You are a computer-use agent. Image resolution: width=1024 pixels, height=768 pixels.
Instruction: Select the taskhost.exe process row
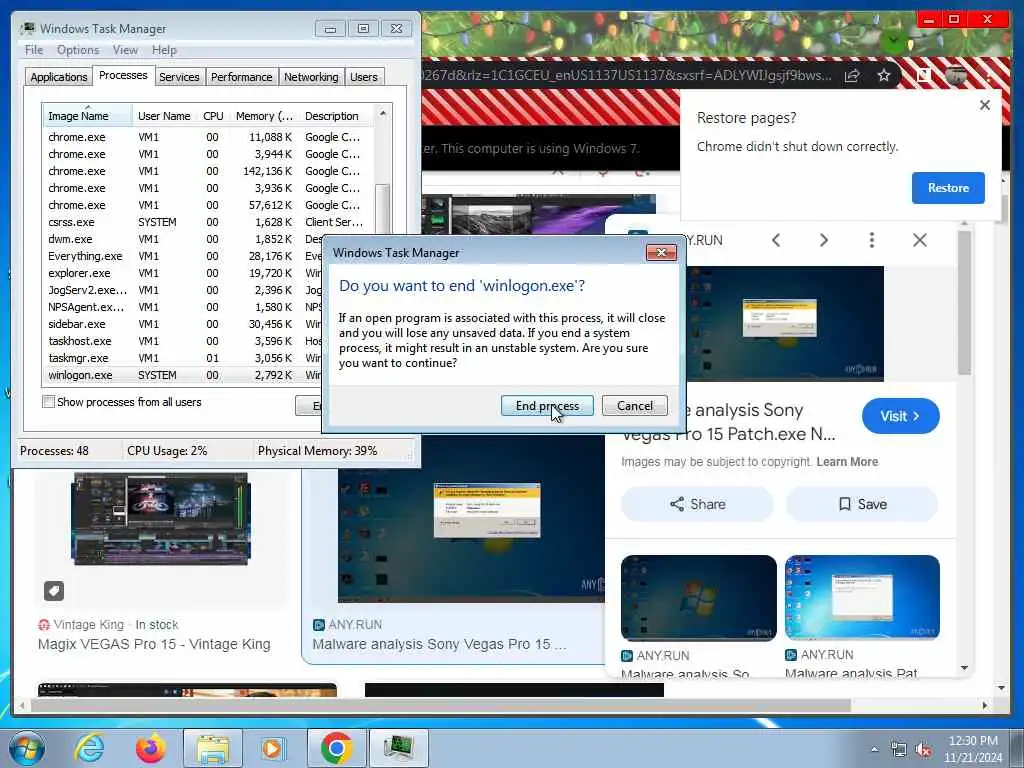point(183,341)
